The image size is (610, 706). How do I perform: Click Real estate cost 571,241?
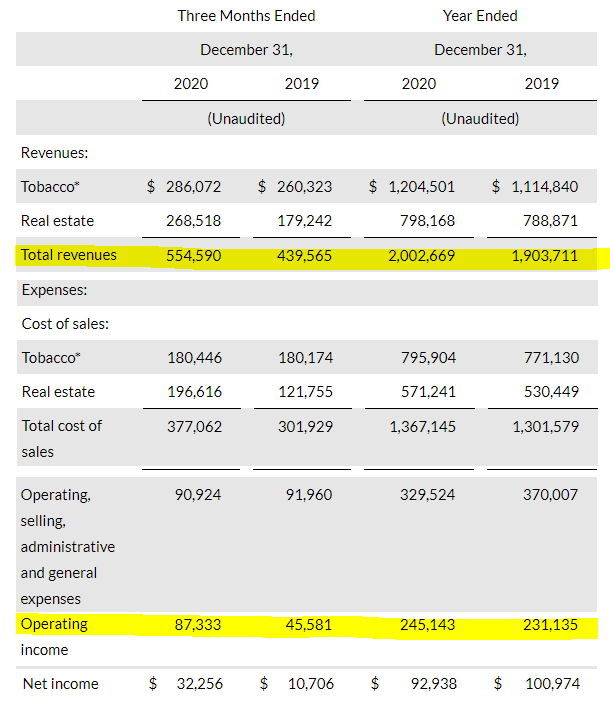pyautogui.click(x=429, y=392)
